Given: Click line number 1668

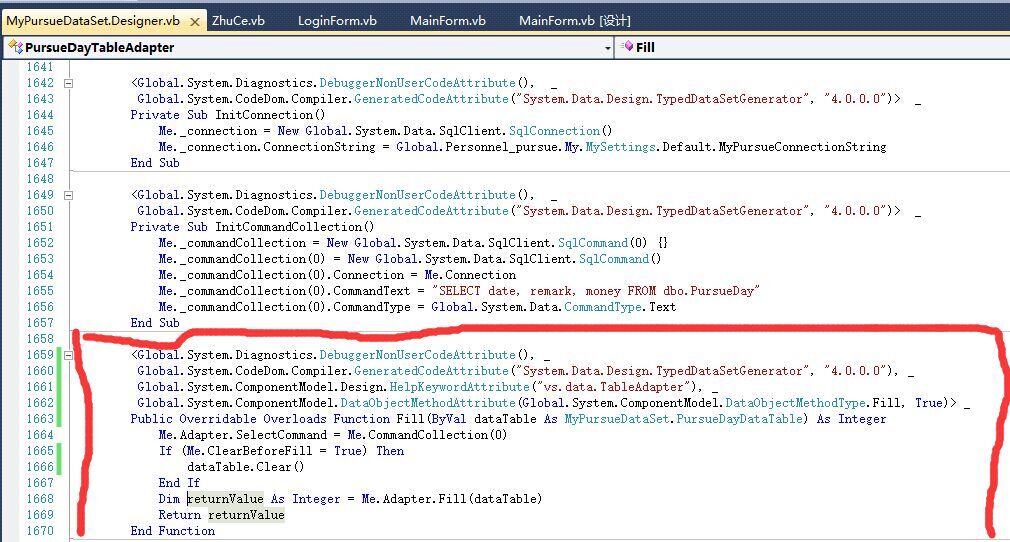Looking at the screenshot, I should pyautogui.click(x=40, y=499).
